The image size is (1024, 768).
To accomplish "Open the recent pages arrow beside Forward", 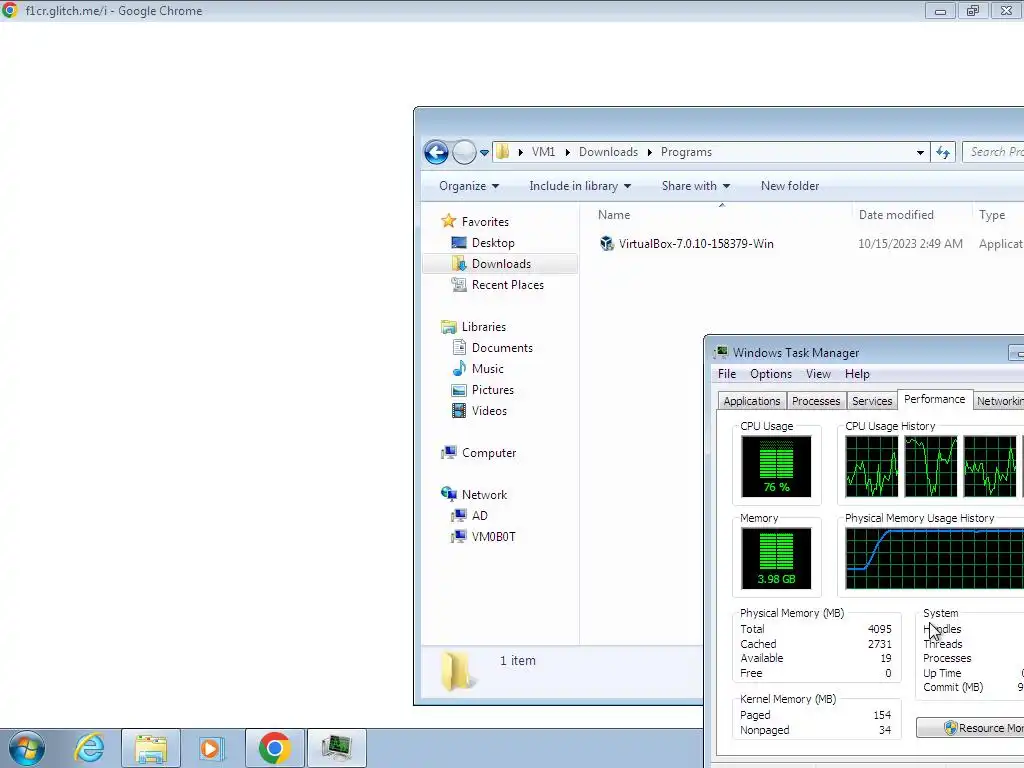I will pos(484,153).
